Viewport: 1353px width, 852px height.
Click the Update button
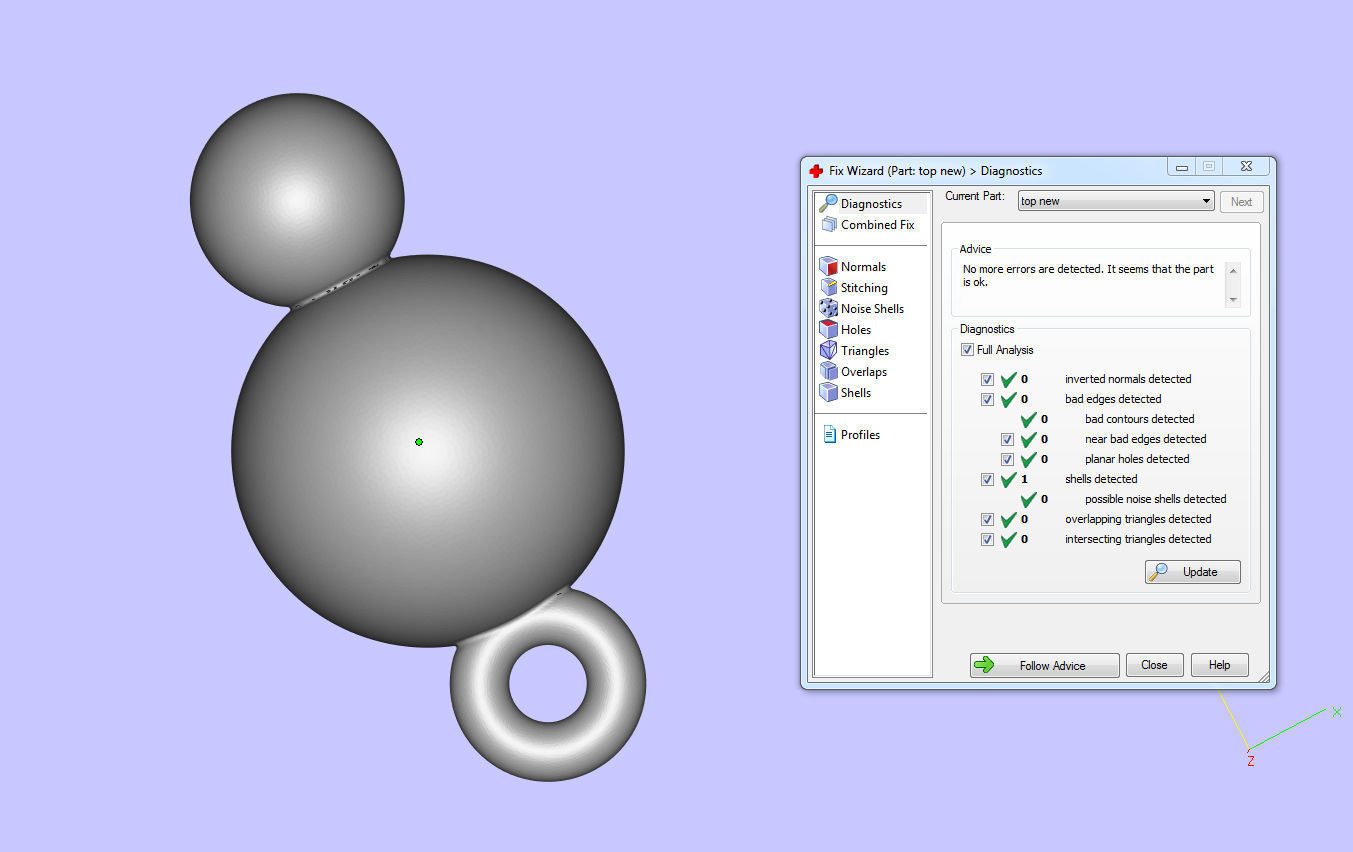point(1193,572)
